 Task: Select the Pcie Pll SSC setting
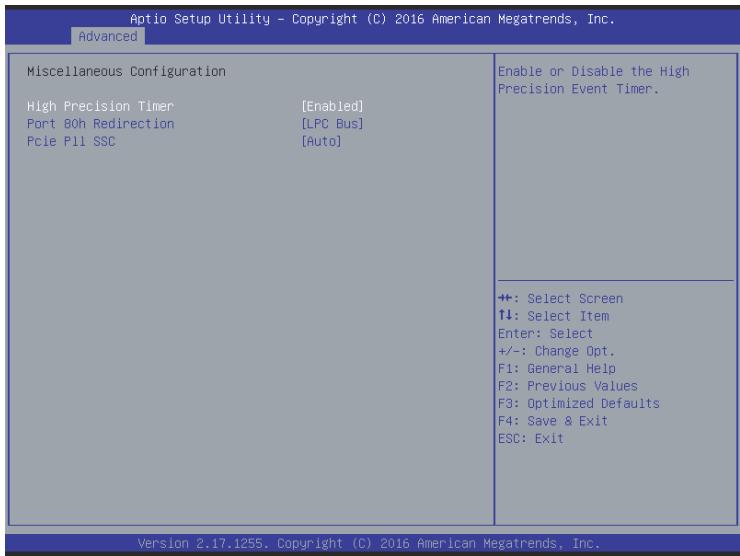(71, 141)
